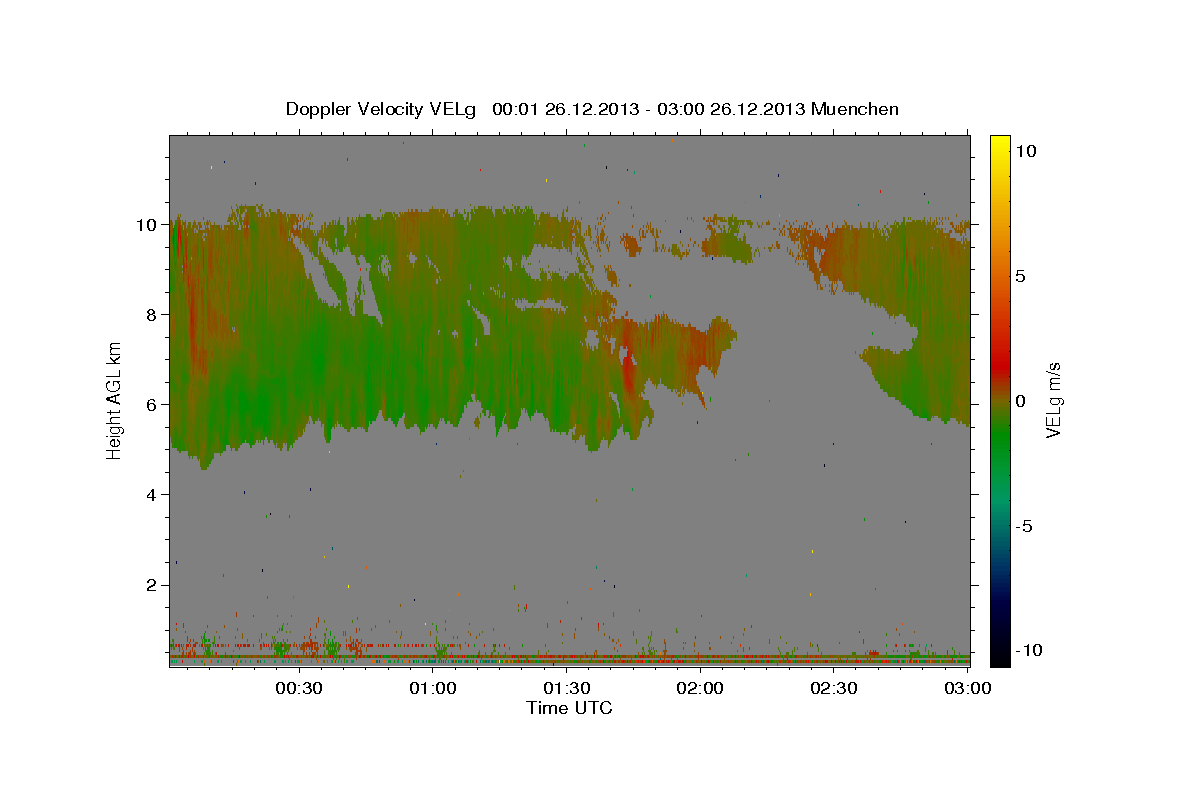The height and width of the screenshot is (800, 1200).
Task: Click the colorbar tick label 10
Action: [x=1026, y=150]
